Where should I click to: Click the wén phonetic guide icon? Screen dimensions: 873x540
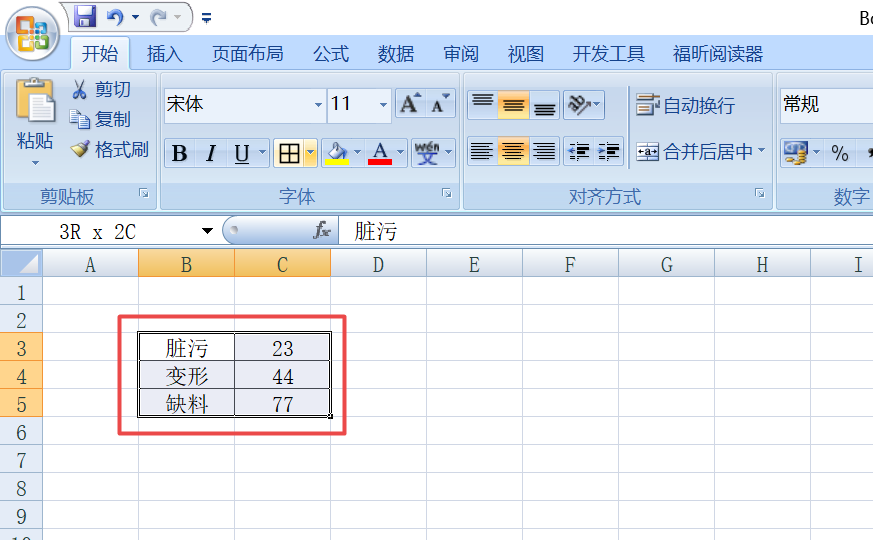coord(427,153)
